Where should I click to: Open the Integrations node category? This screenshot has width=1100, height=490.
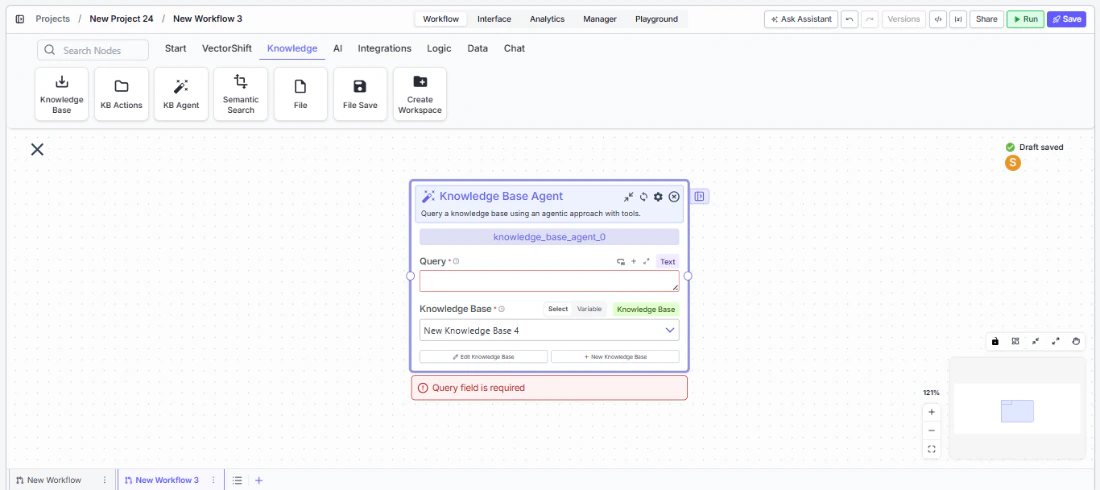click(384, 48)
